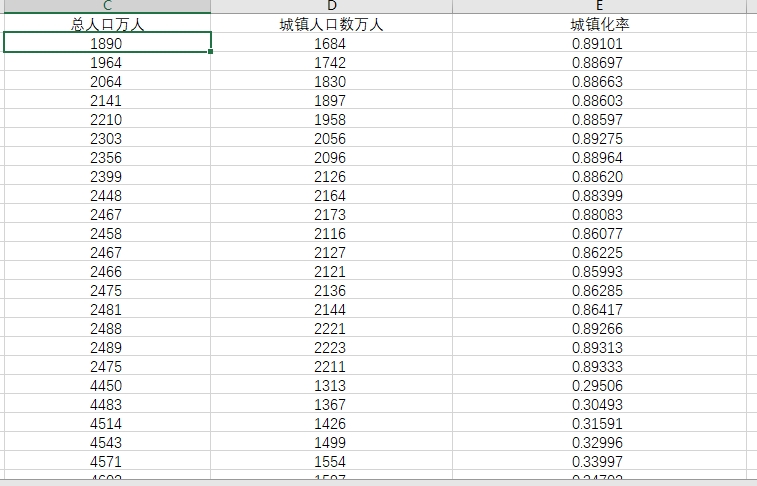Select column D header
757x486 pixels.
tap(332, 6)
